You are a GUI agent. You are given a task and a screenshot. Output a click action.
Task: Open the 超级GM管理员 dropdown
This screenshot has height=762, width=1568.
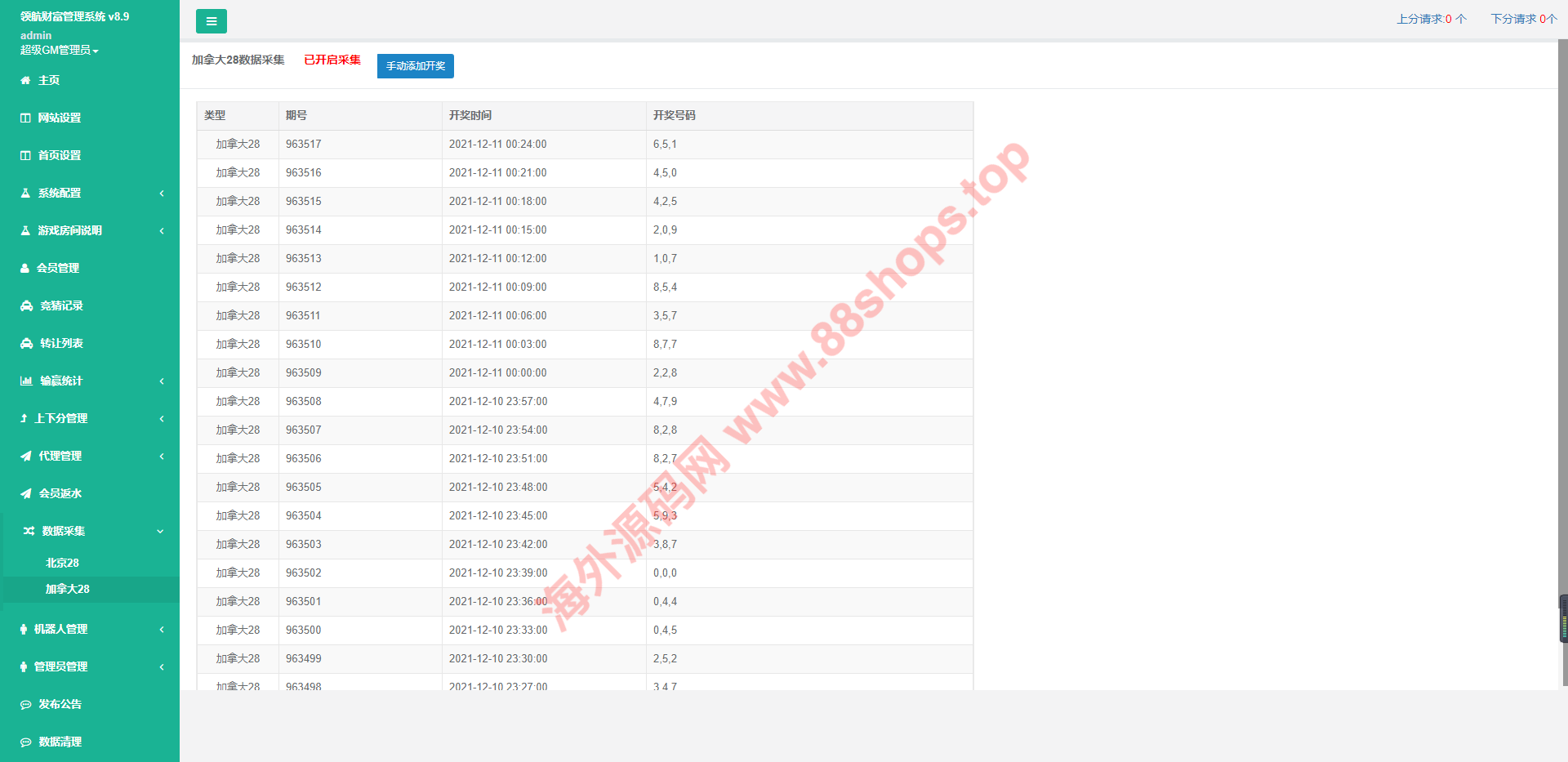click(x=60, y=51)
